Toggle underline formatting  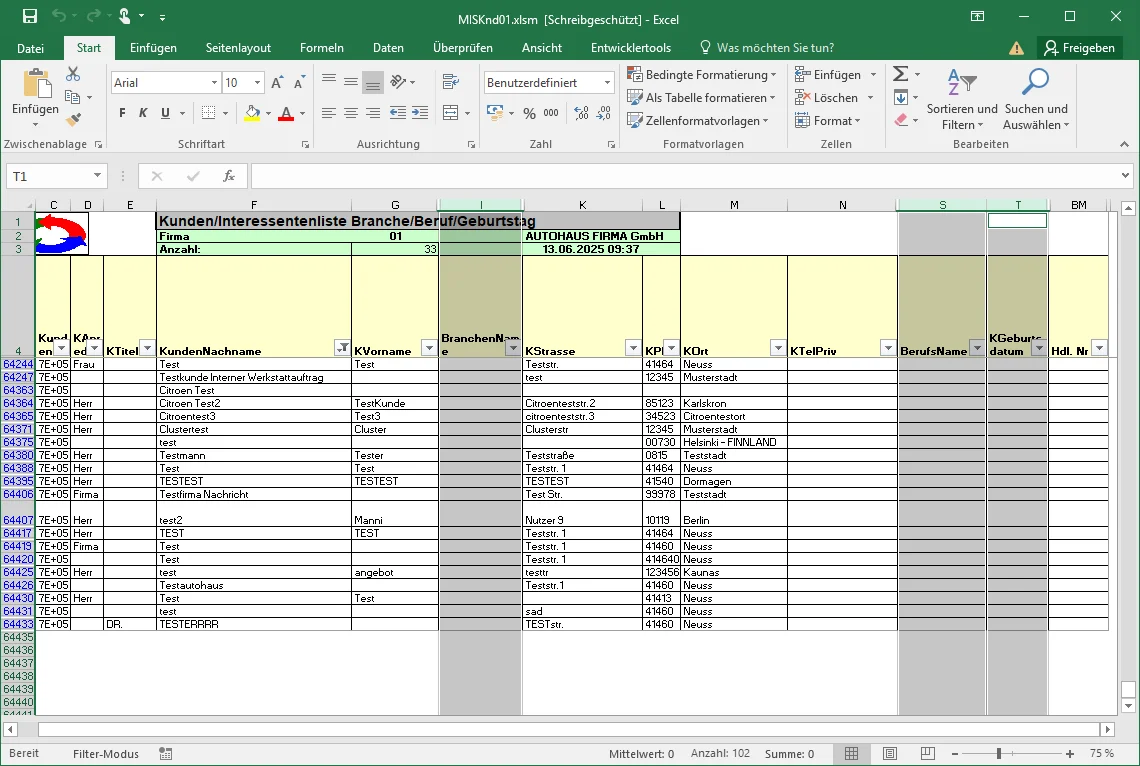pos(165,113)
